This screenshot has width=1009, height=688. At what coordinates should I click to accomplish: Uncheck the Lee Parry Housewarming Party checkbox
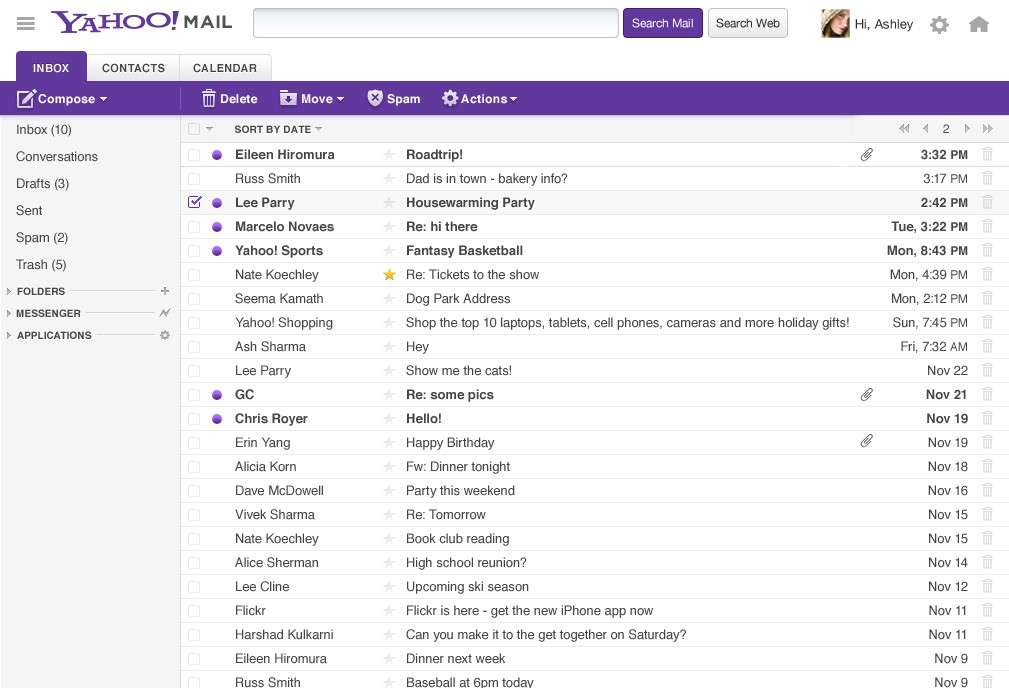195,202
